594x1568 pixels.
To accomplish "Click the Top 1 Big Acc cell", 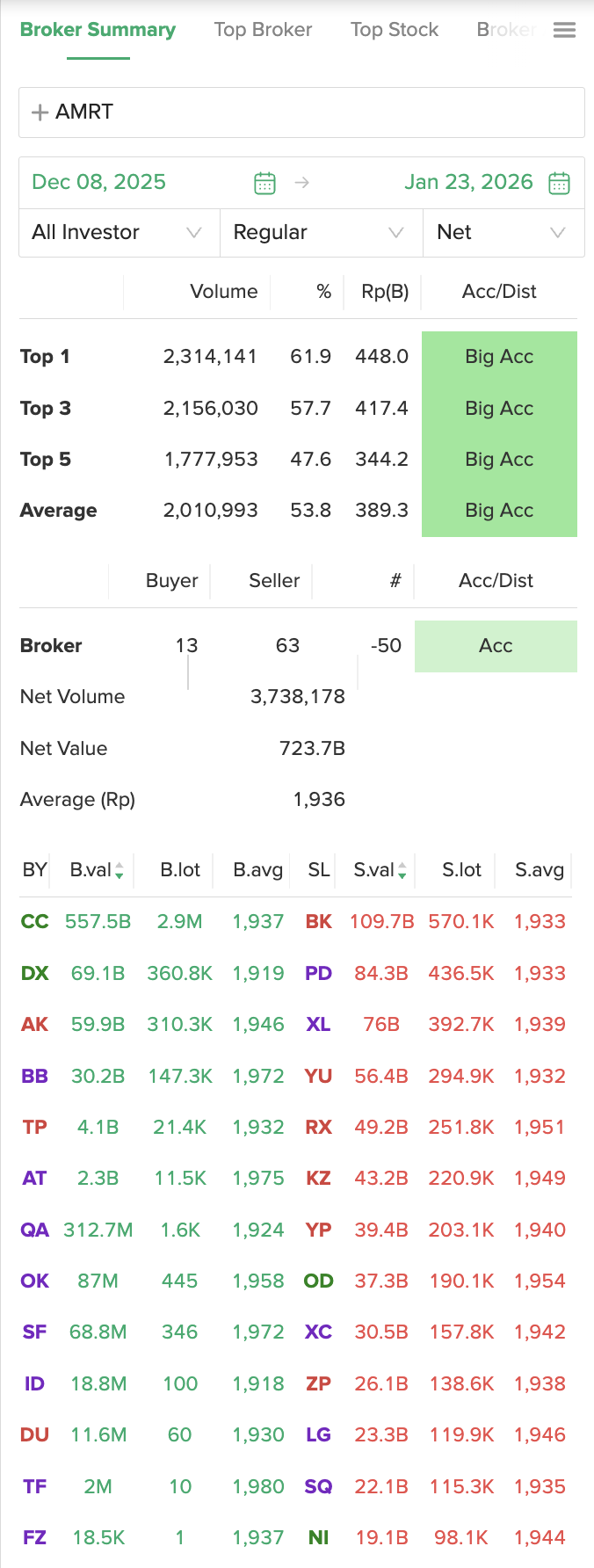I will 499,357.
